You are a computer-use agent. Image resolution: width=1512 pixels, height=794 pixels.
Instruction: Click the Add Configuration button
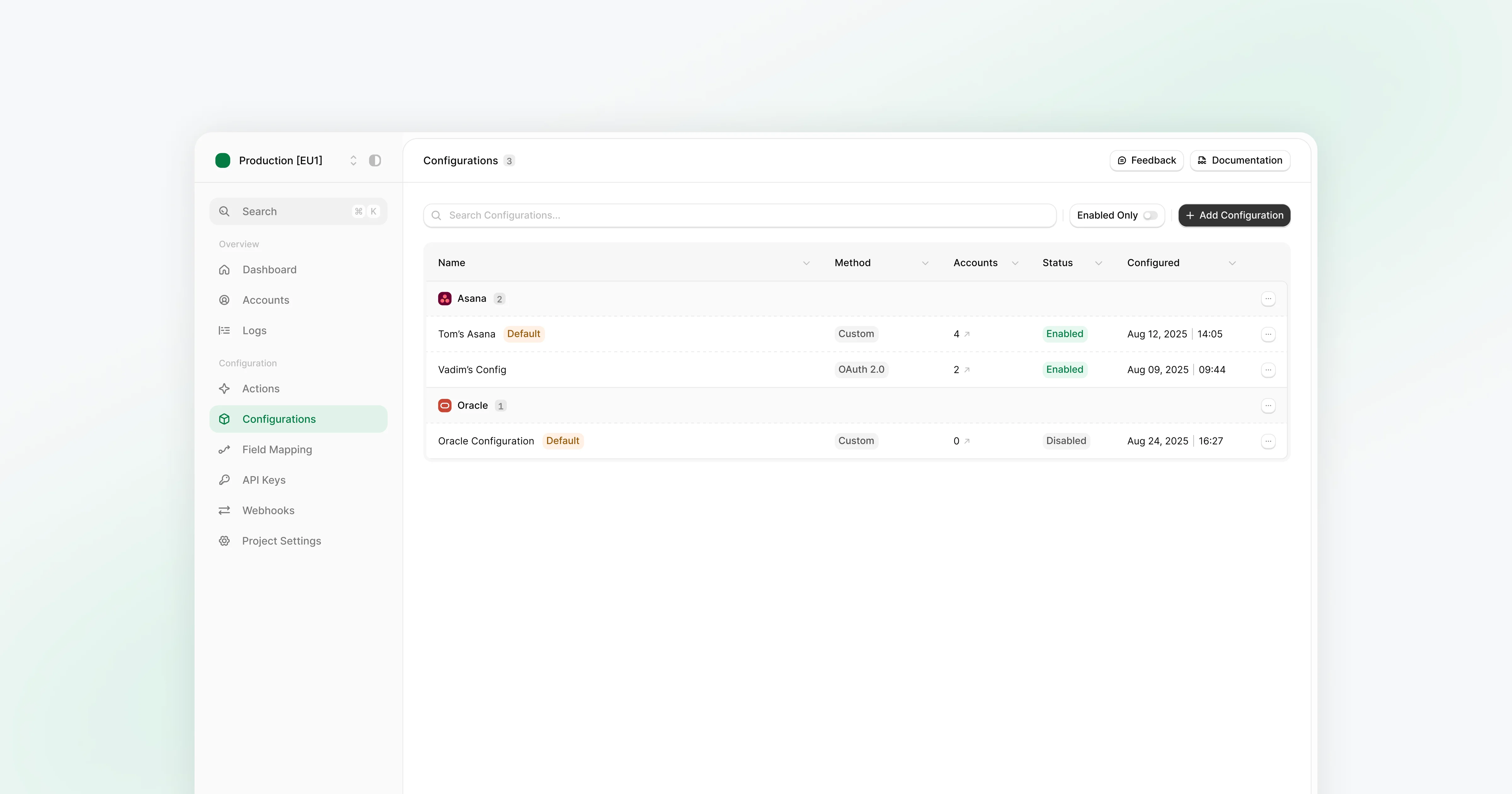click(1234, 215)
